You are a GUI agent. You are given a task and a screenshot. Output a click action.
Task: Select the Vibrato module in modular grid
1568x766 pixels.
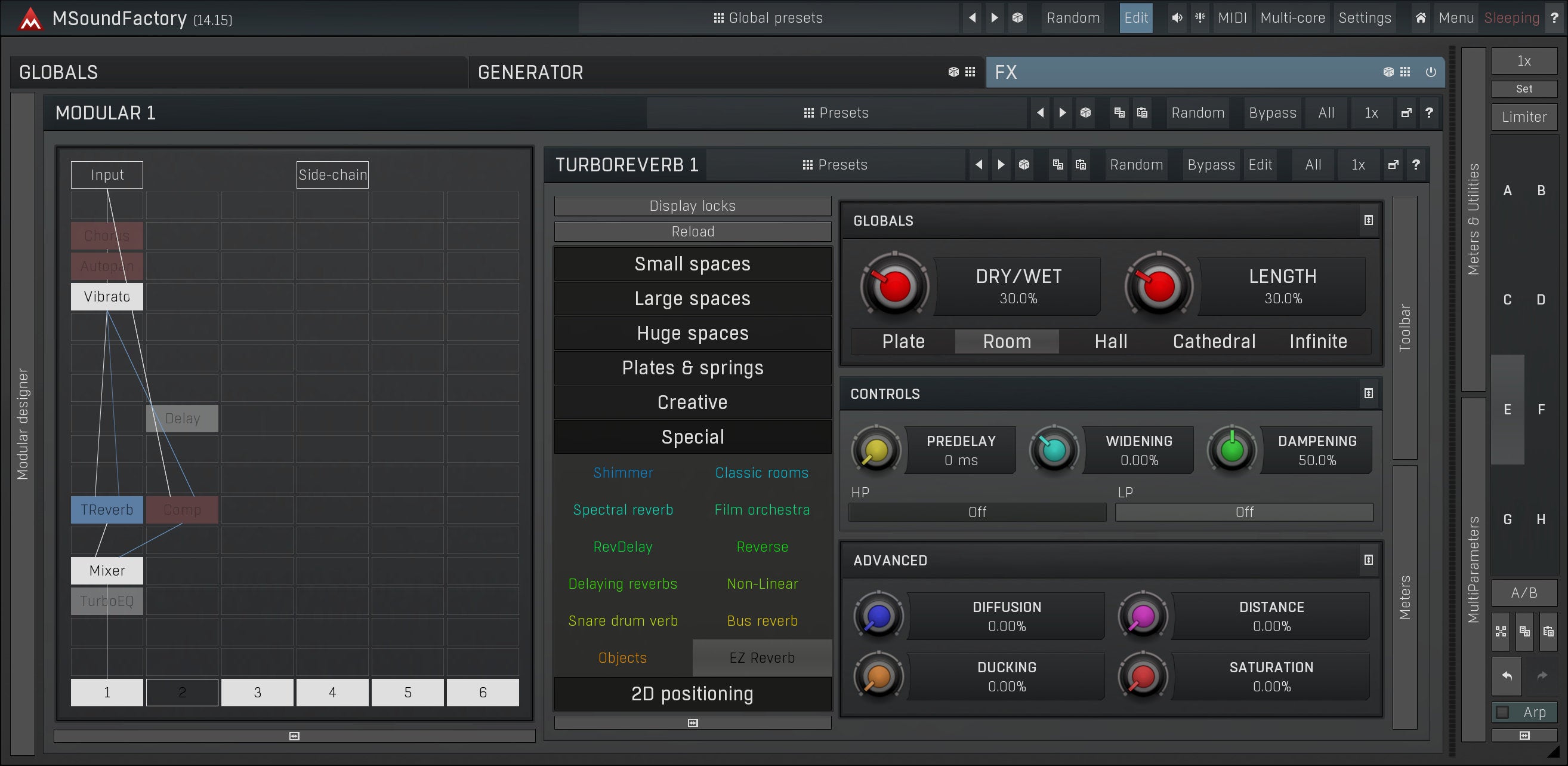[107, 297]
